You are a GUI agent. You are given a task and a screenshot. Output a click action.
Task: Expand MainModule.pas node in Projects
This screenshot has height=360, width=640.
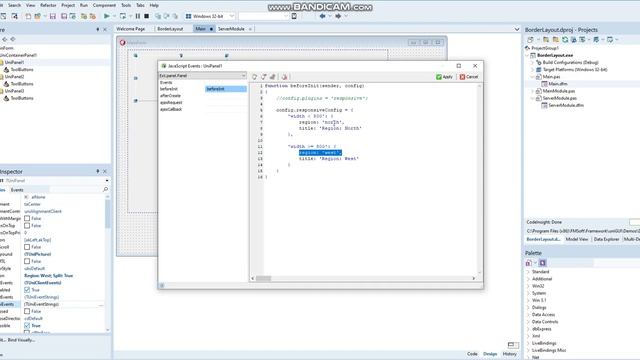point(532,91)
